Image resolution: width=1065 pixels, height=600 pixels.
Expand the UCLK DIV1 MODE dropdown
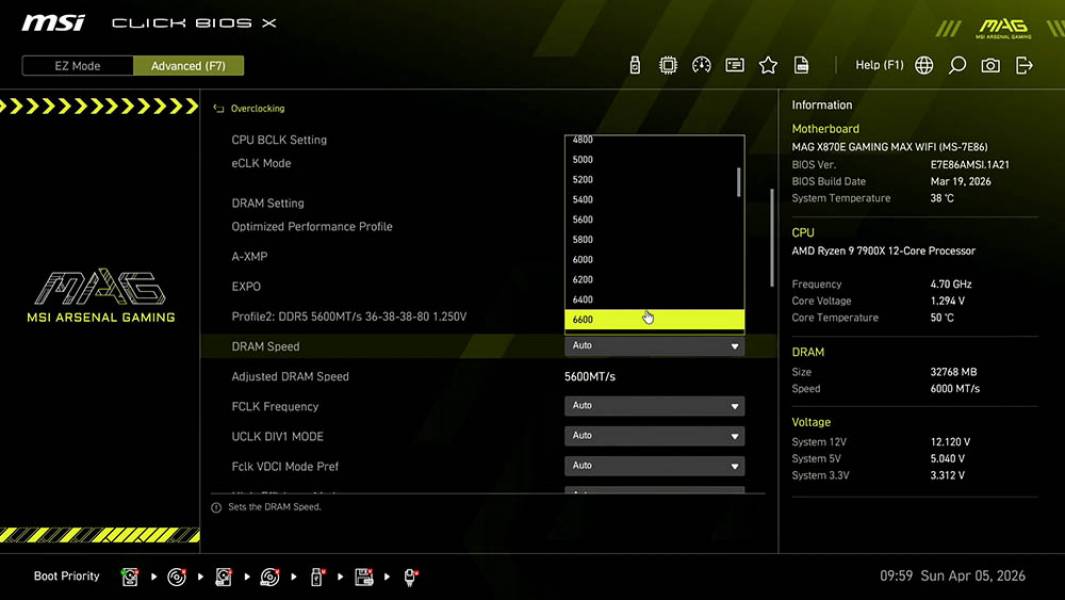click(654, 436)
